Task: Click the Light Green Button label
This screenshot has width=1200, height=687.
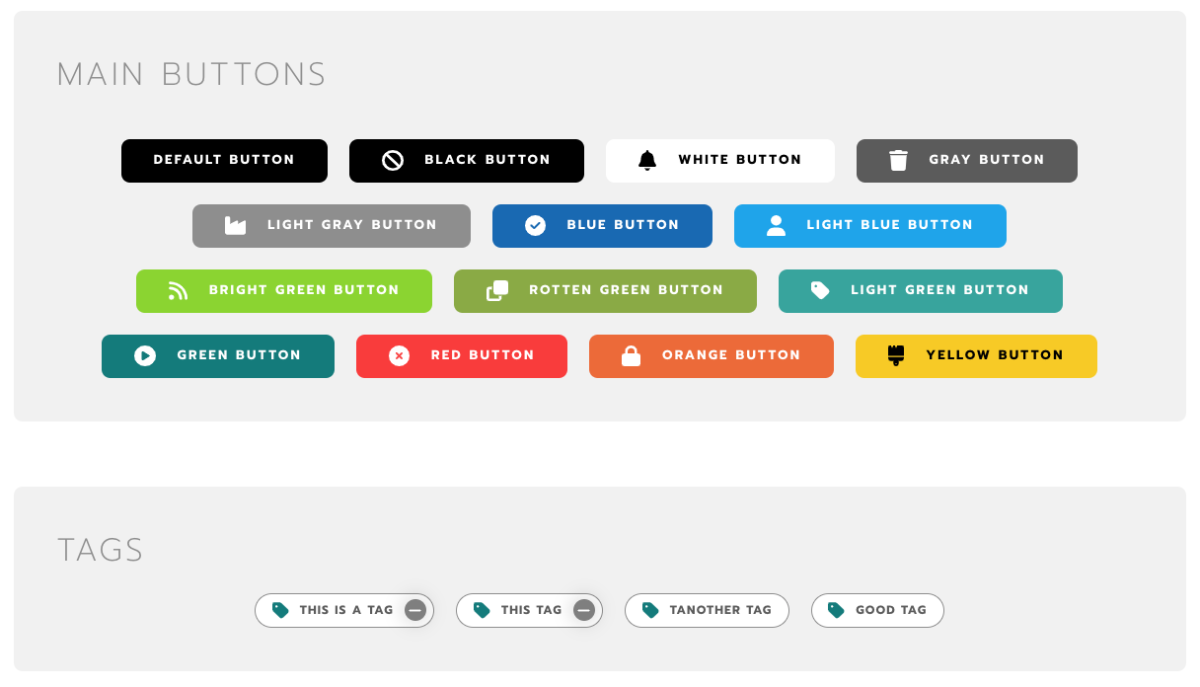Action: click(x=940, y=290)
